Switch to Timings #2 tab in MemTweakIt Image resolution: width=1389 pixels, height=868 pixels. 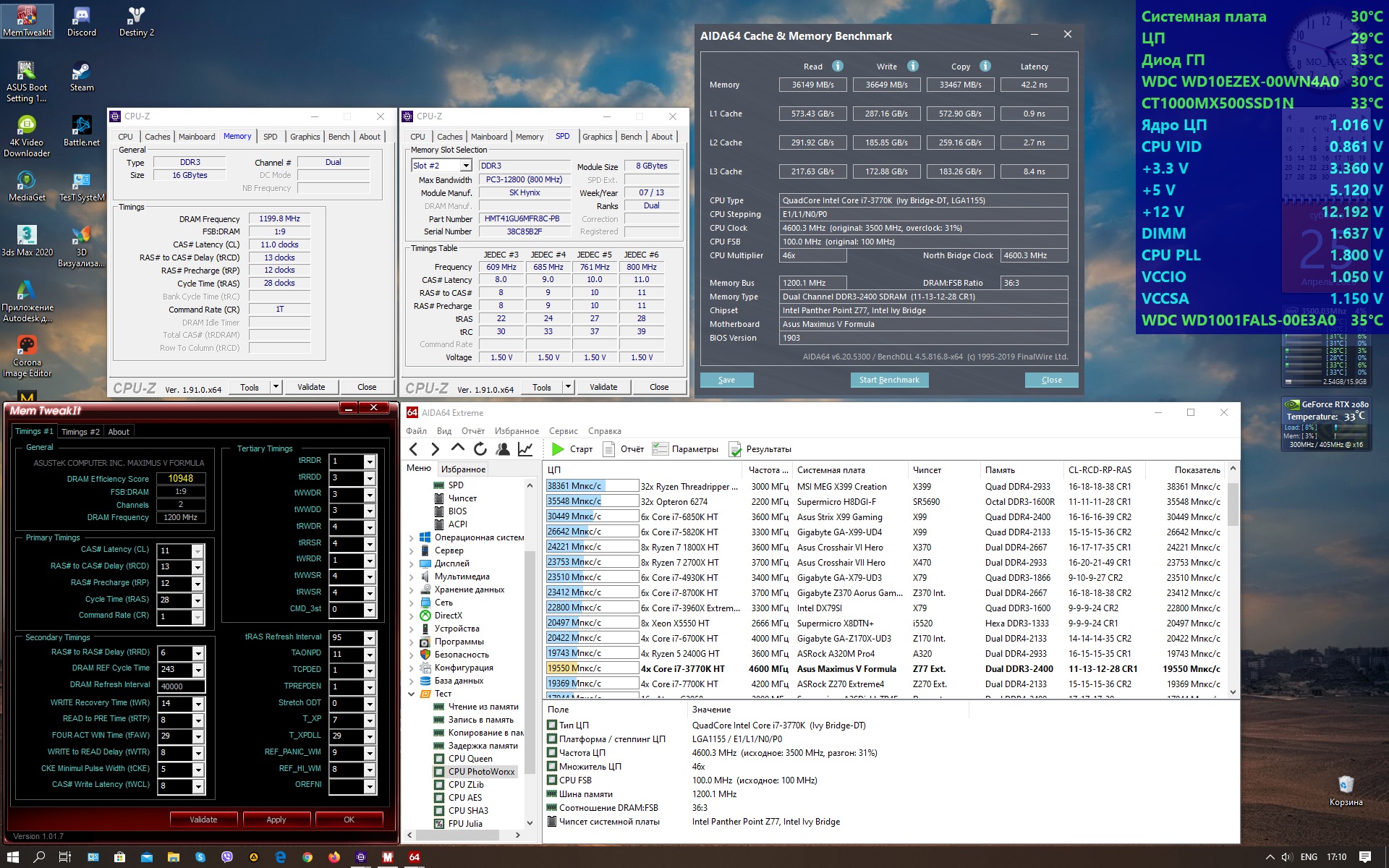point(80,432)
